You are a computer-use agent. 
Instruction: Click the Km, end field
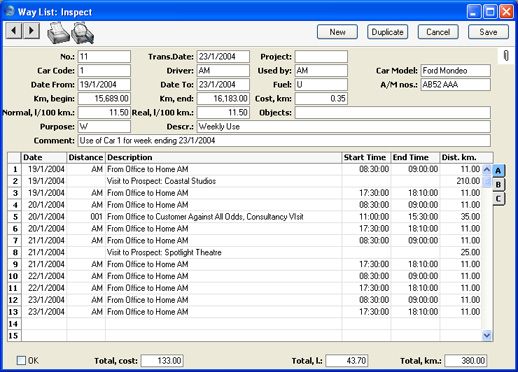point(223,98)
